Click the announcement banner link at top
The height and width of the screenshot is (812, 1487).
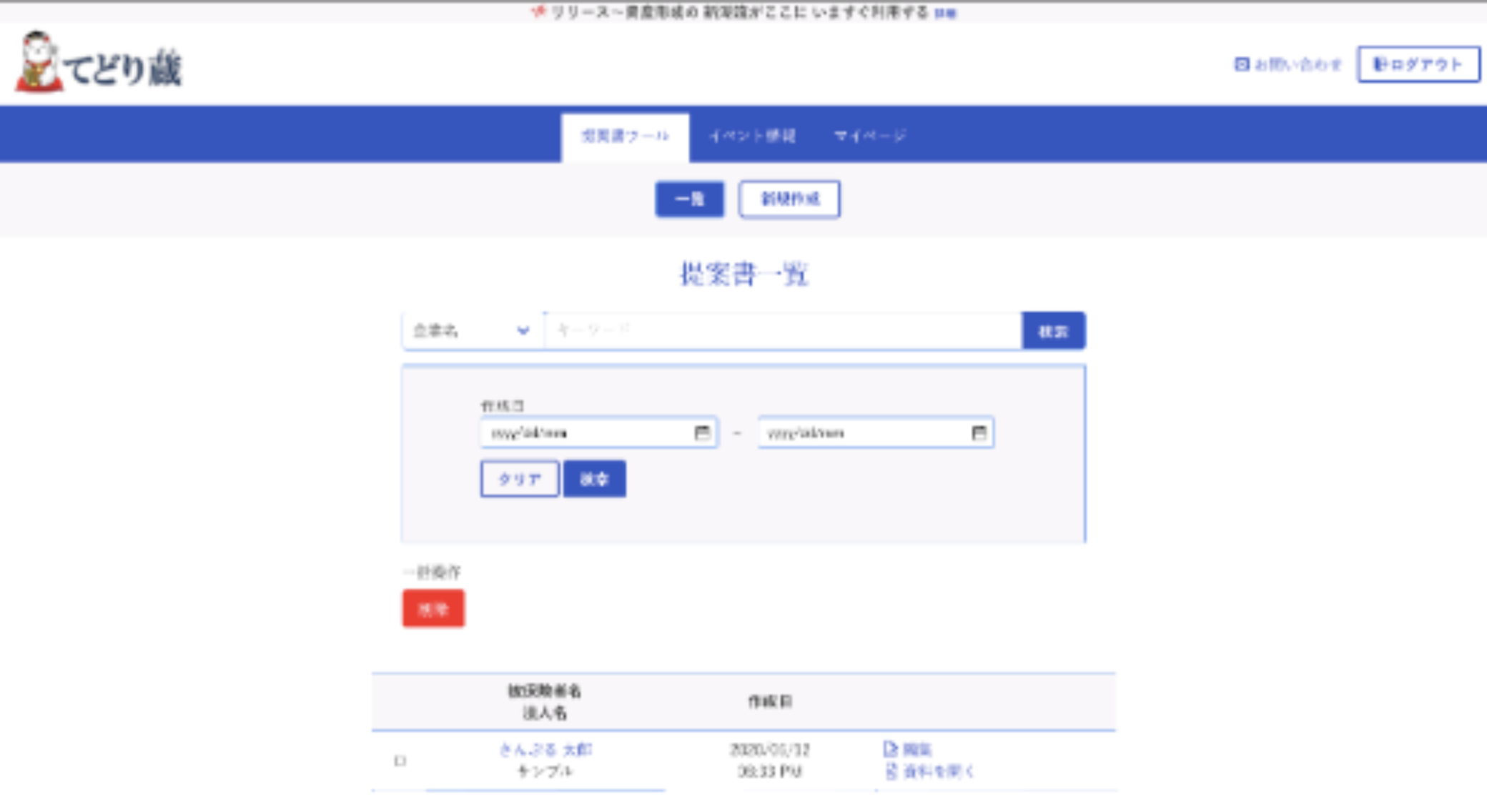pyautogui.click(x=944, y=13)
